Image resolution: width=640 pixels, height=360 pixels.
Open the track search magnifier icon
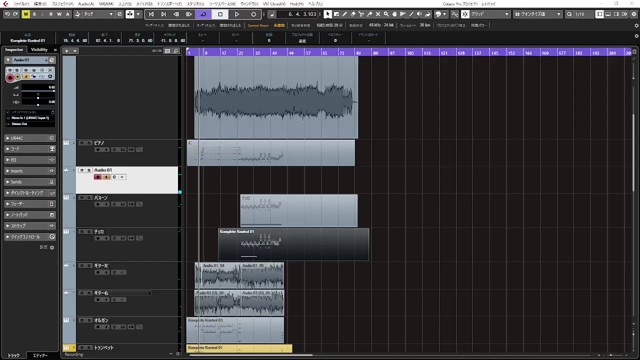click(x=176, y=51)
